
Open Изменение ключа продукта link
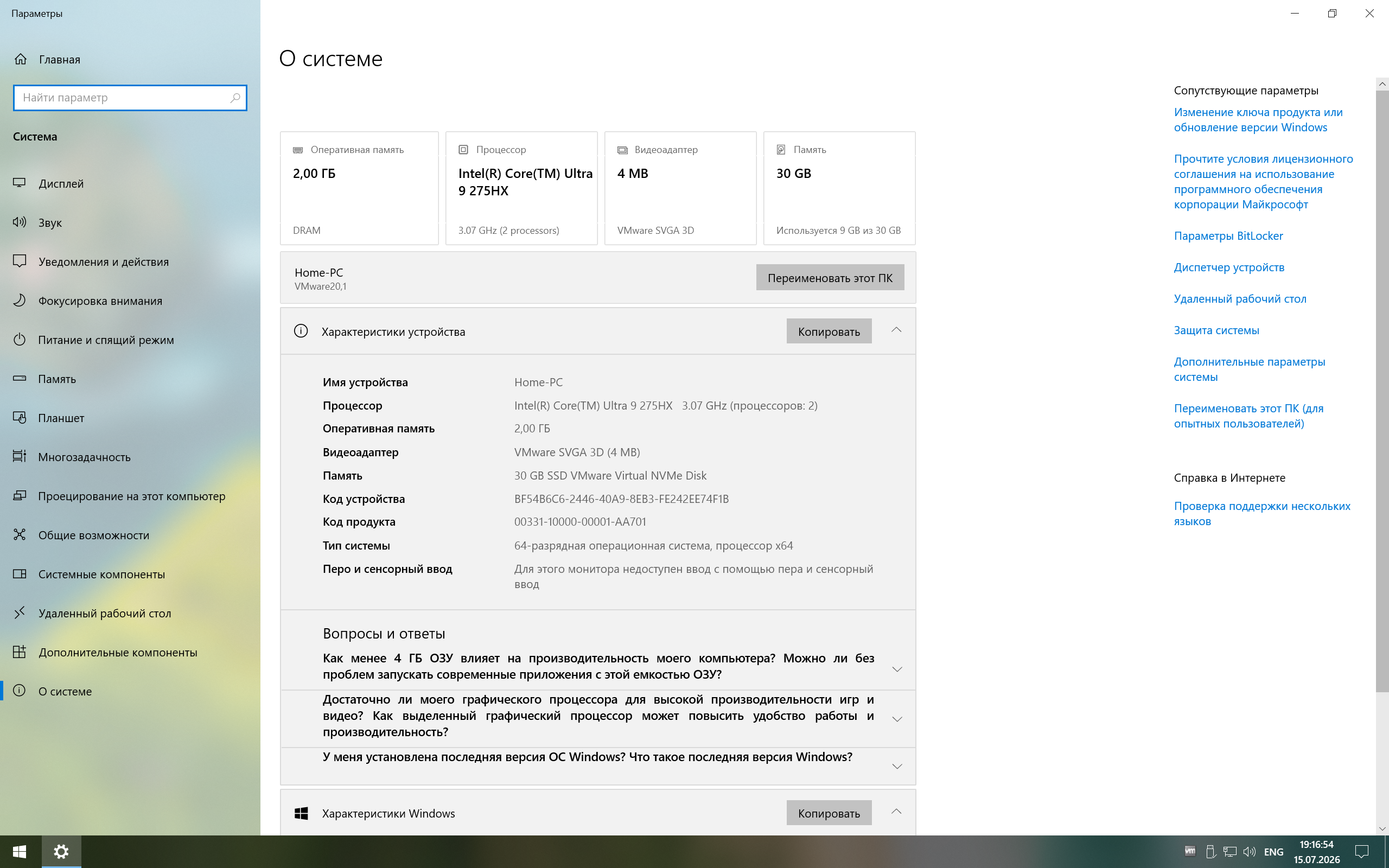1258,119
